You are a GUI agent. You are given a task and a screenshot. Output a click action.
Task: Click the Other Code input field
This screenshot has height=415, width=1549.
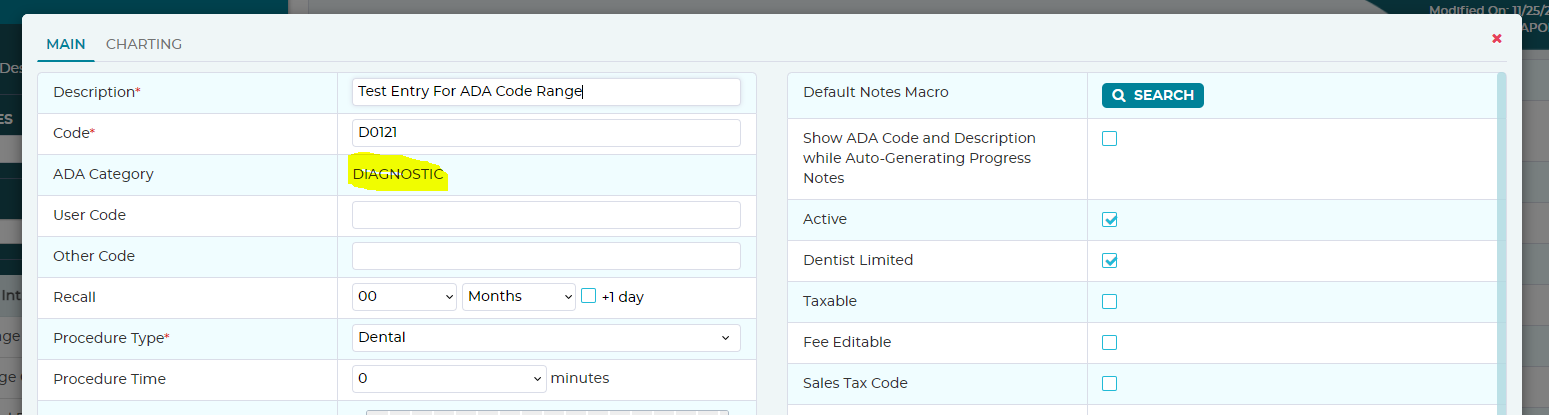[546, 256]
